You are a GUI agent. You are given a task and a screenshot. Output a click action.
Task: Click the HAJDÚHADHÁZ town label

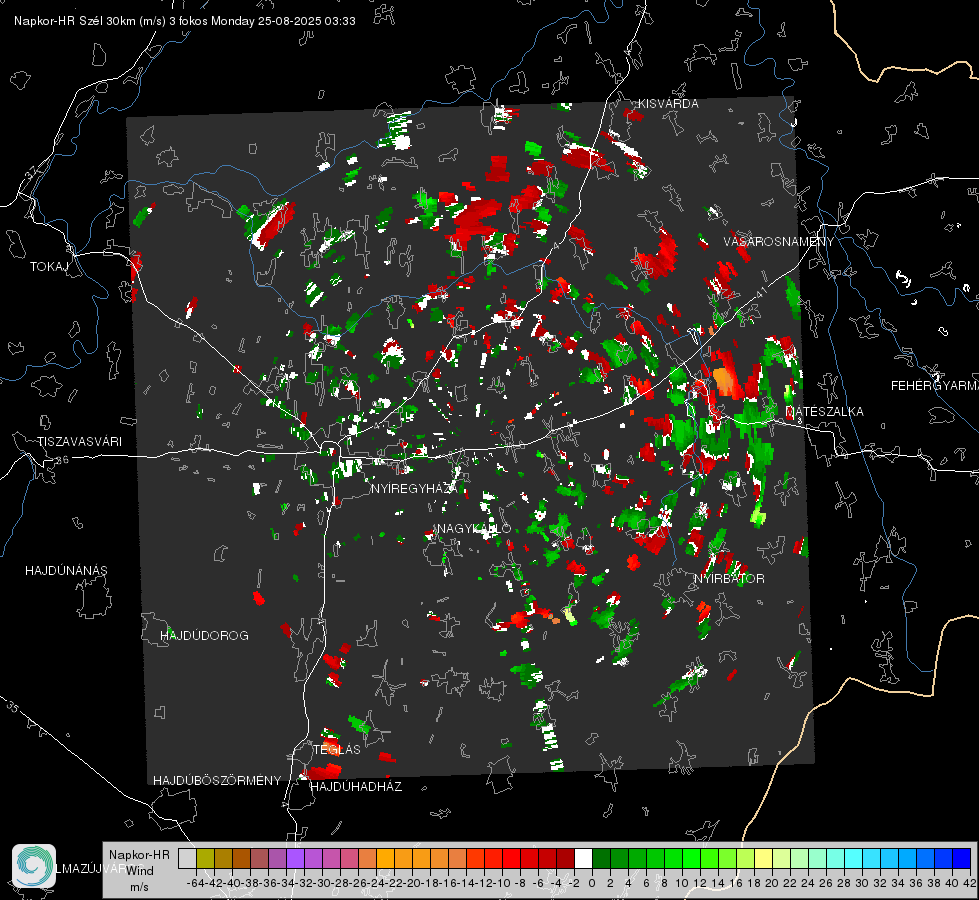click(356, 787)
